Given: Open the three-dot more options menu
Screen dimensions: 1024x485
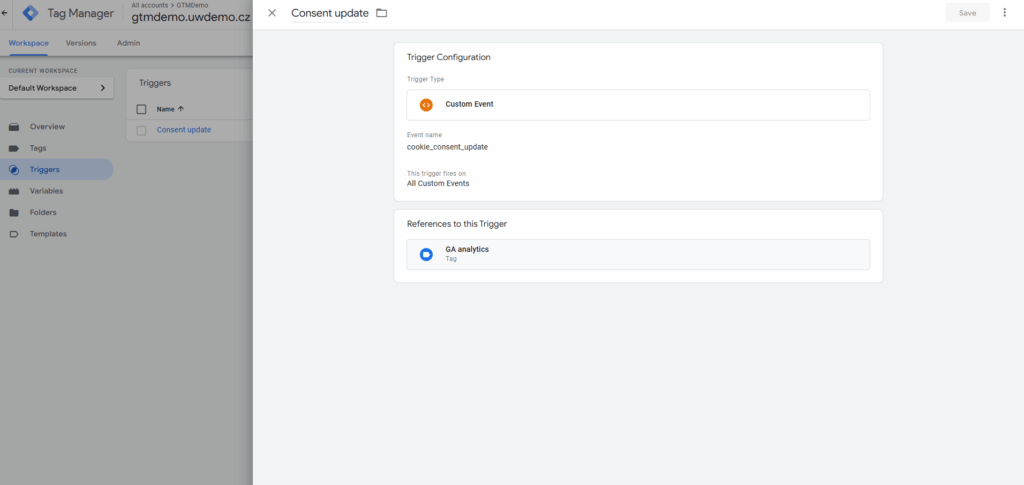Looking at the screenshot, I should 1005,13.
